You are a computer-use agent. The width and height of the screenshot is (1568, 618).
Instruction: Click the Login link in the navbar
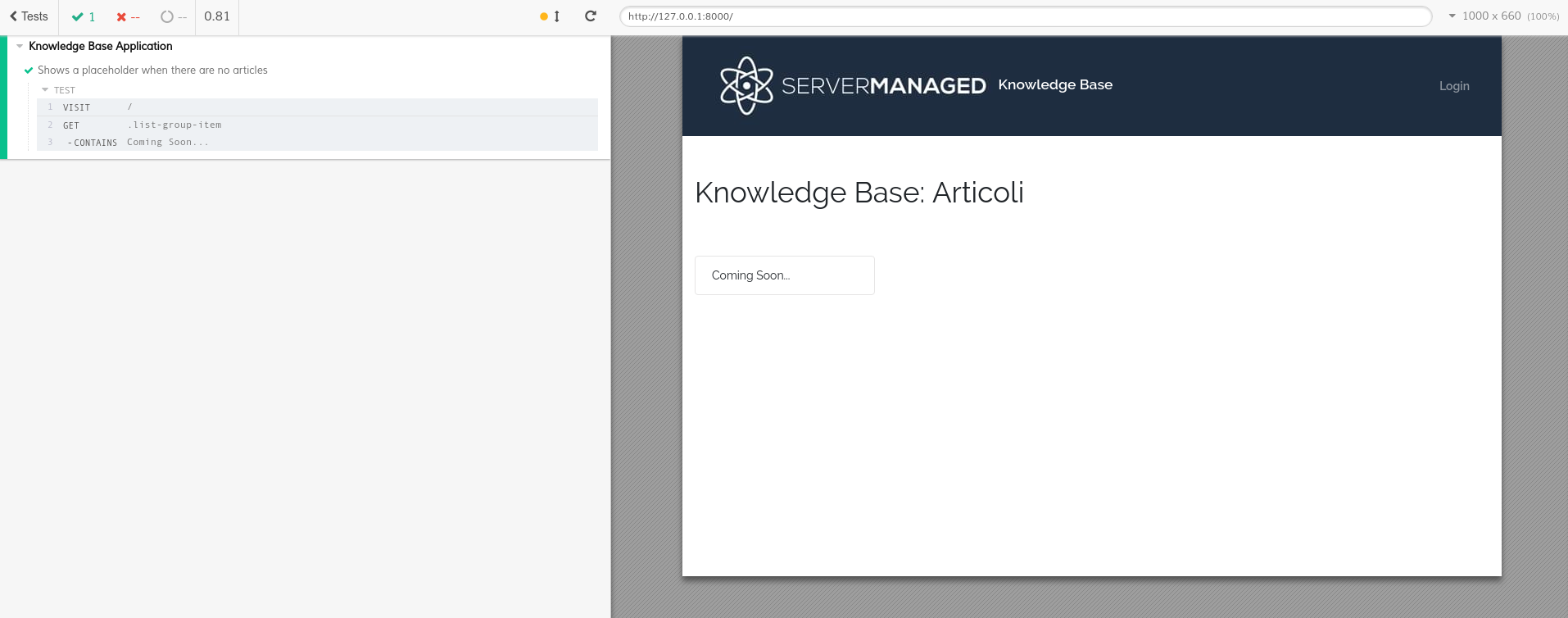(x=1454, y=85)
